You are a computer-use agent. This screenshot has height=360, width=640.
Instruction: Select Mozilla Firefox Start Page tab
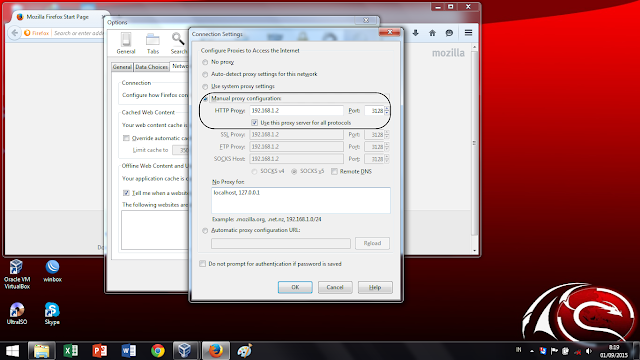point(58,17)
